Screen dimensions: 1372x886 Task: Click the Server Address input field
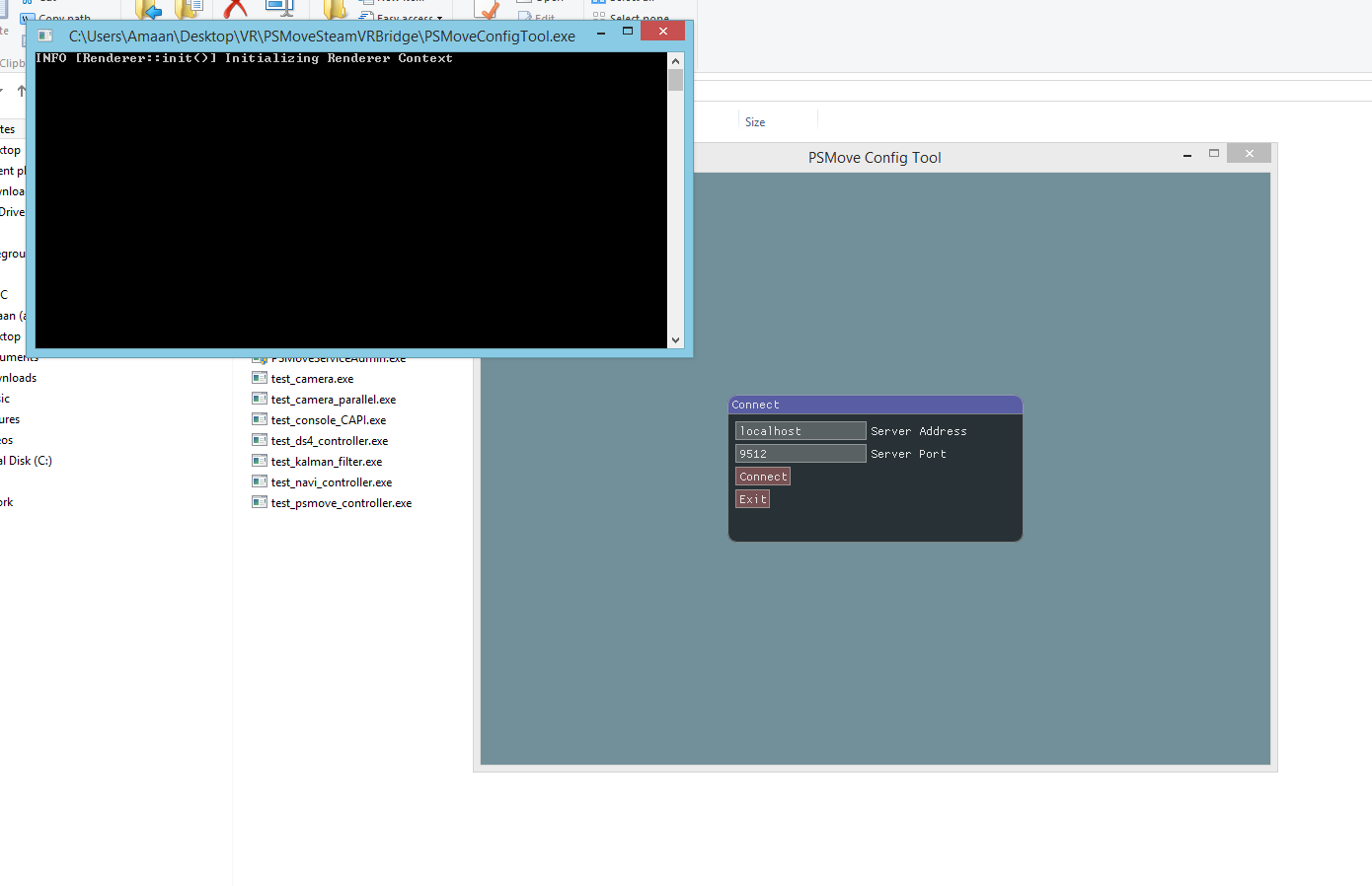pos(800,431)
